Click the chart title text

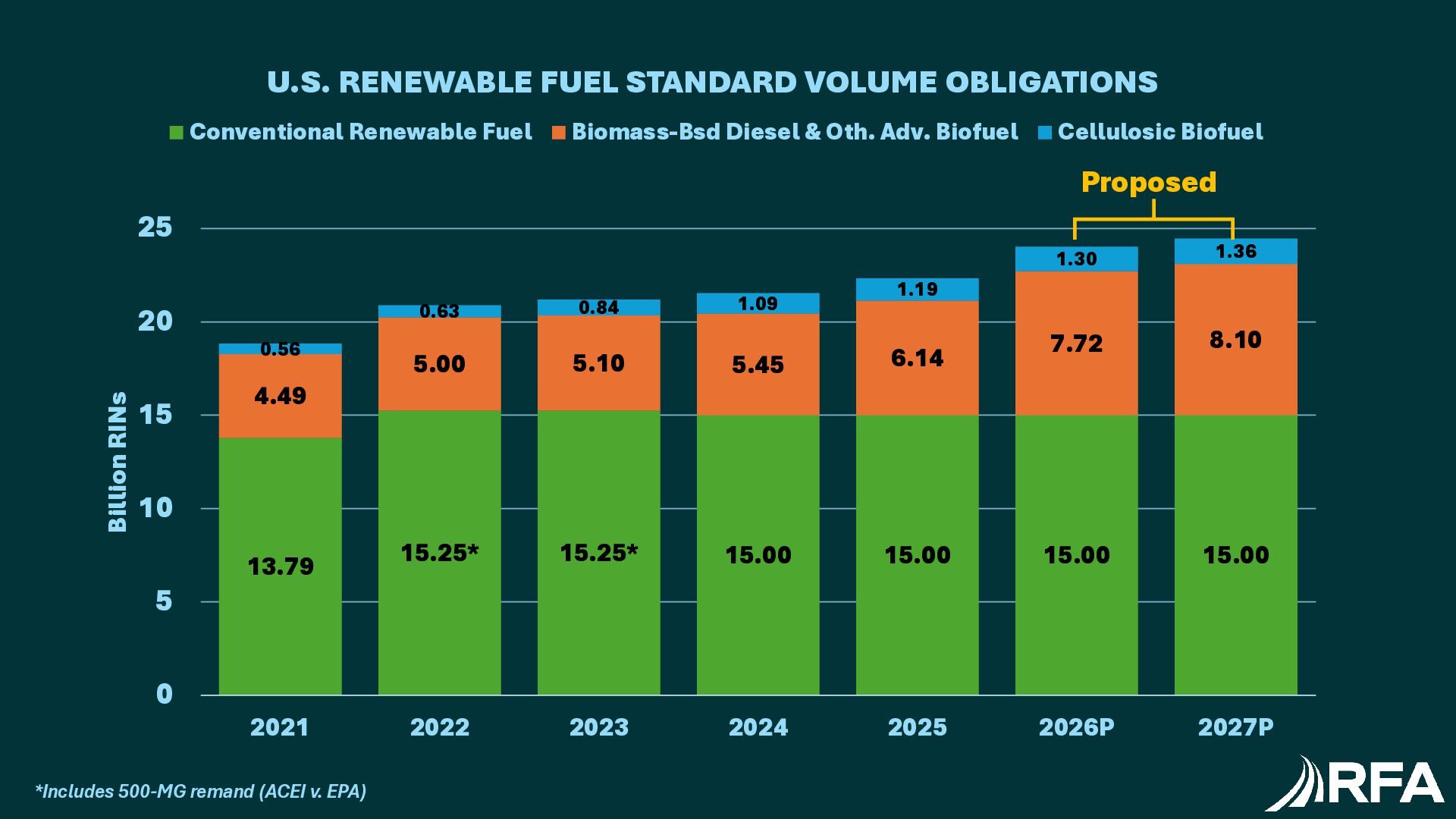click(x=712, y=82)
